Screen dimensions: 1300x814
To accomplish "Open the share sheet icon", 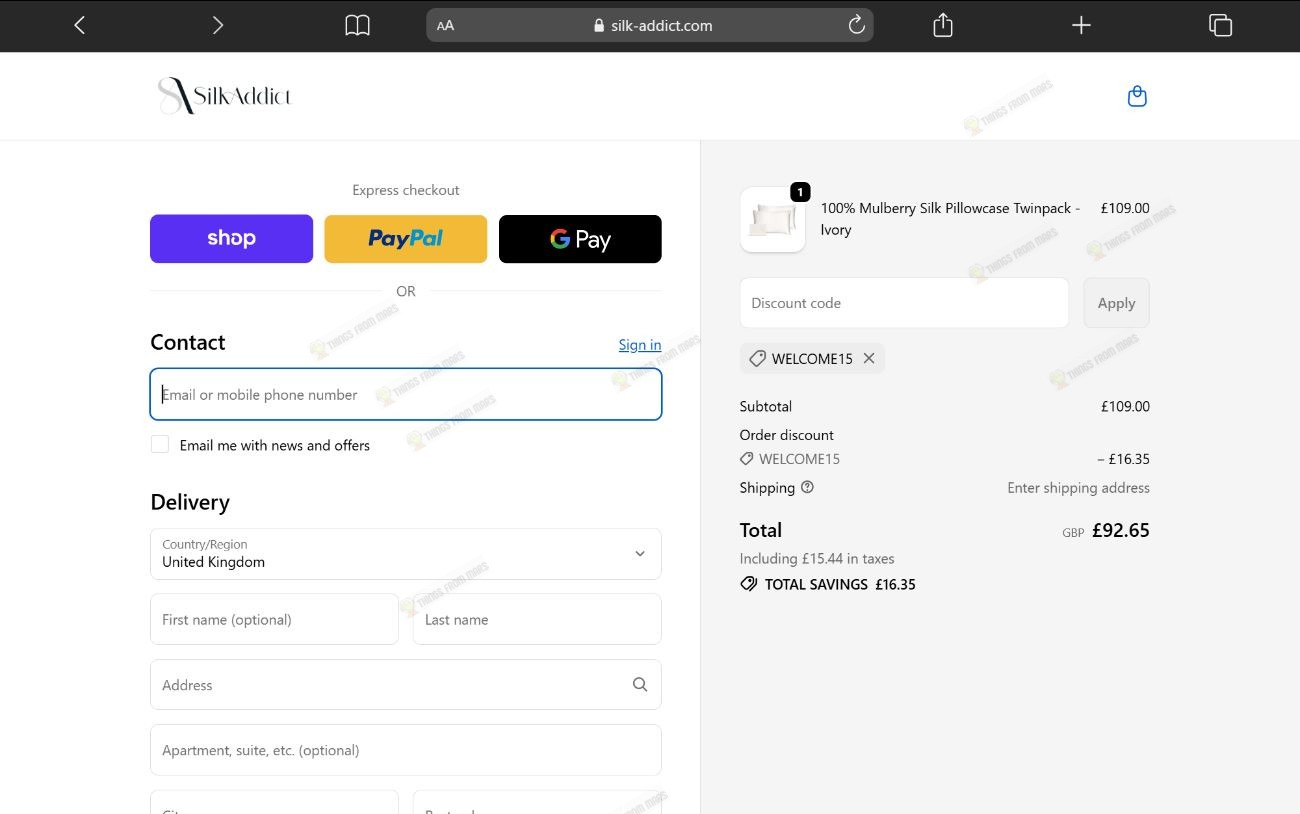I will coord(943,25).
